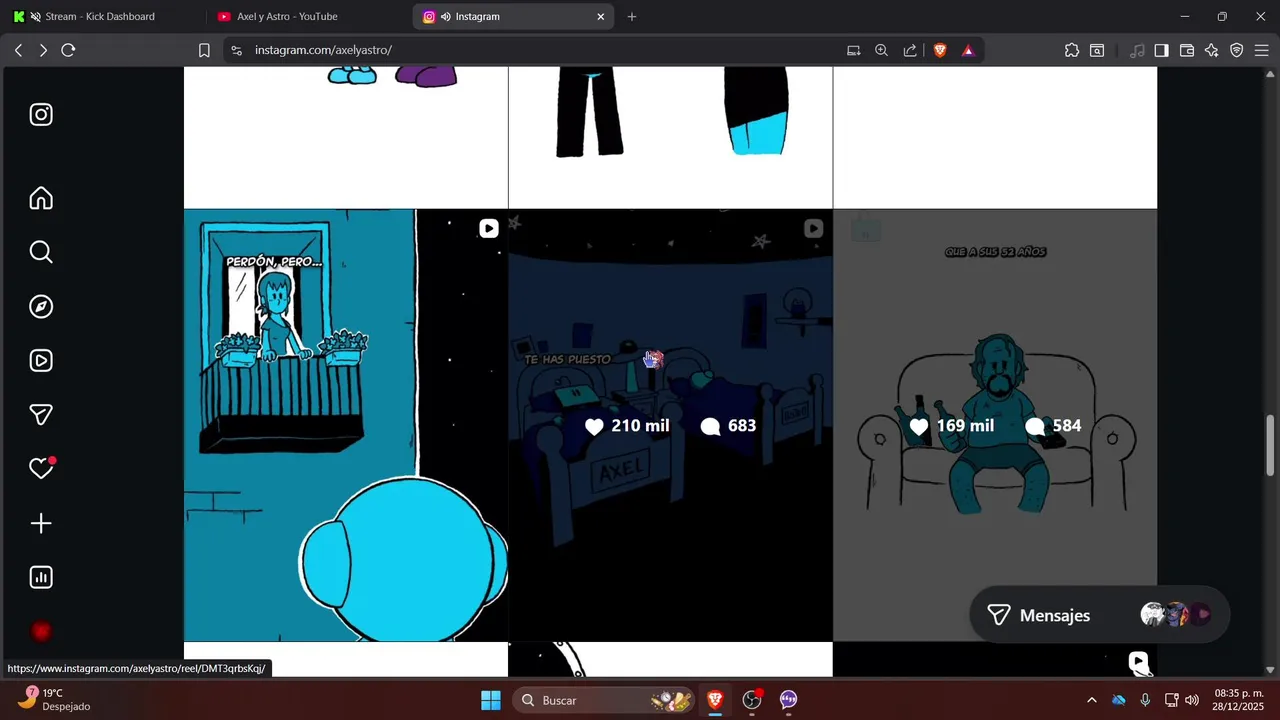Click the 210 mil likes count

click(x=627, y=426)
